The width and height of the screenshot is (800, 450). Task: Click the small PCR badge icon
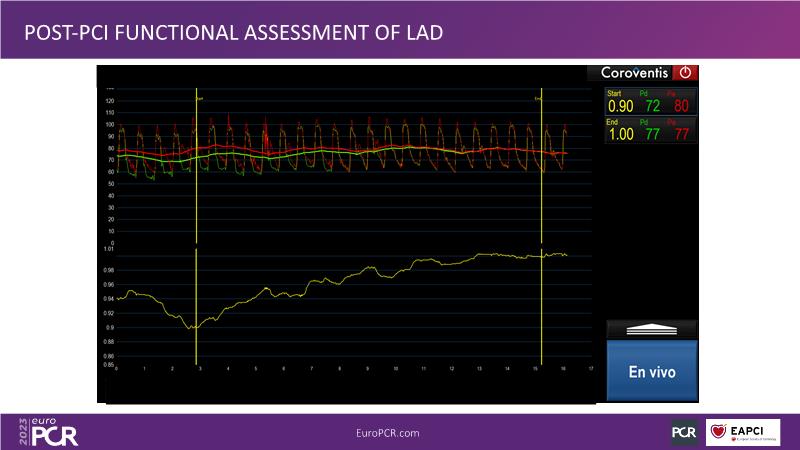pos(684,432)
